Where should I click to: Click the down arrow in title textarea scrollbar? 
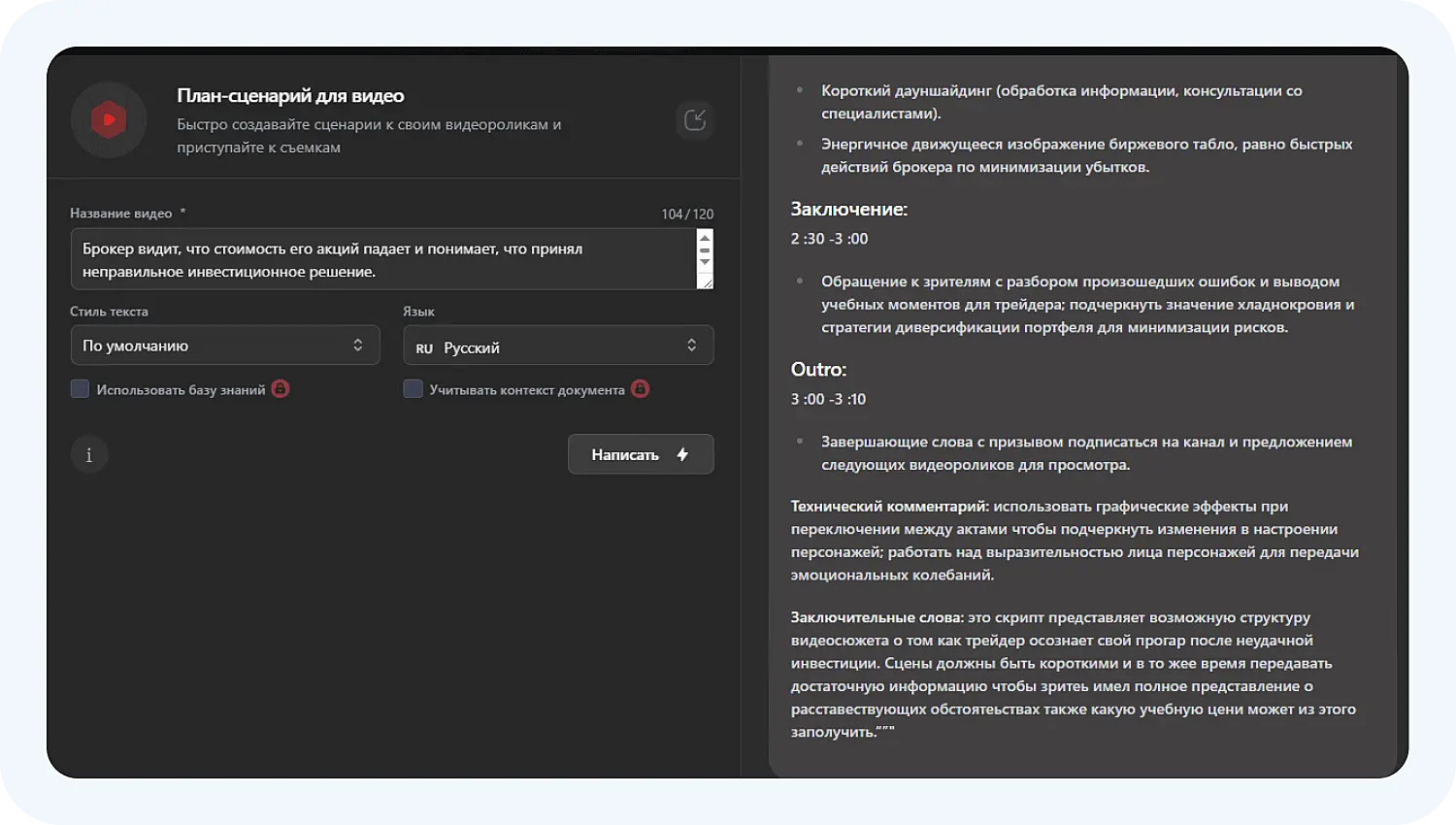pos(705,262)
